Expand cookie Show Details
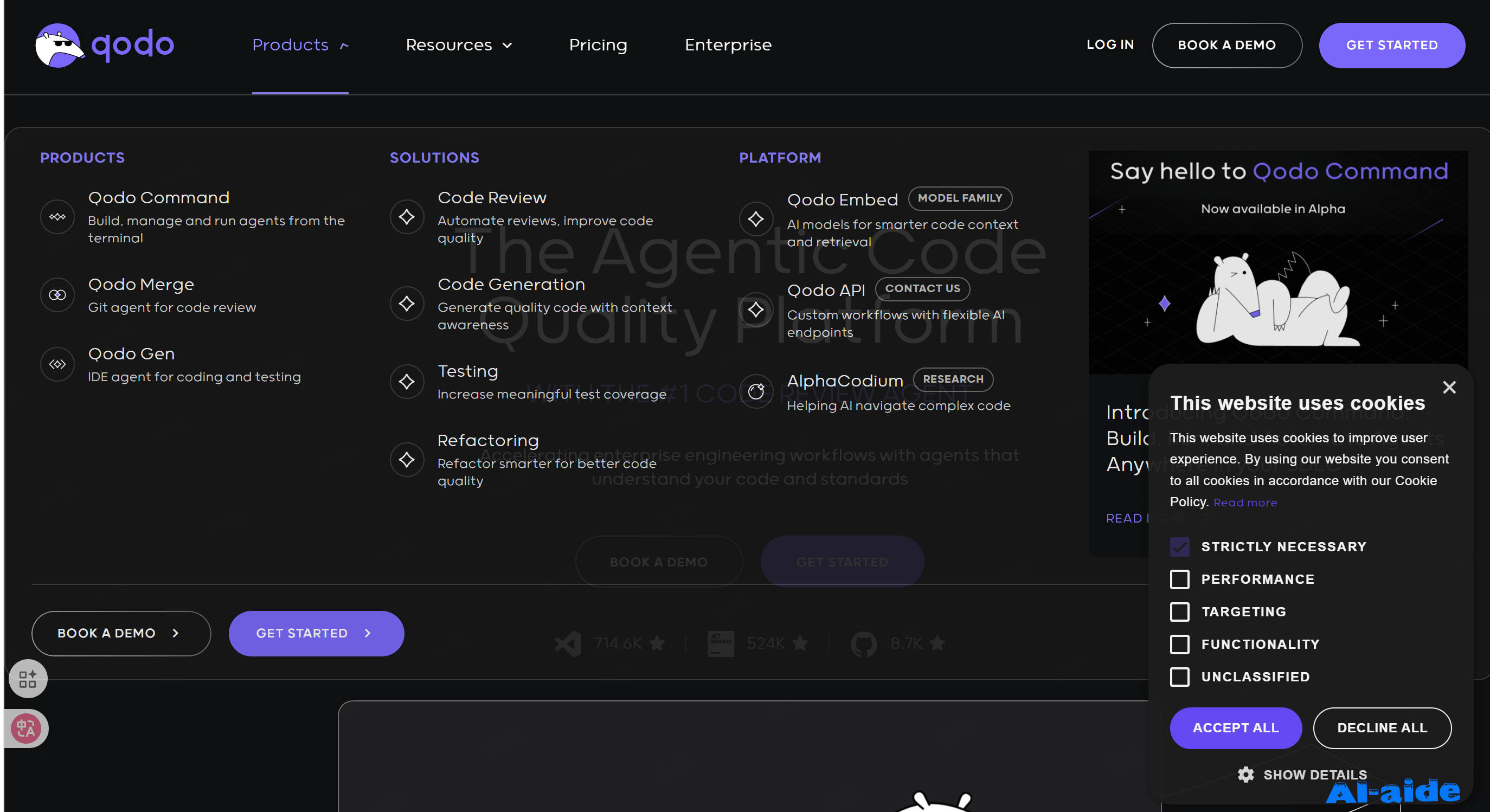 click(x=1302, y=775)
